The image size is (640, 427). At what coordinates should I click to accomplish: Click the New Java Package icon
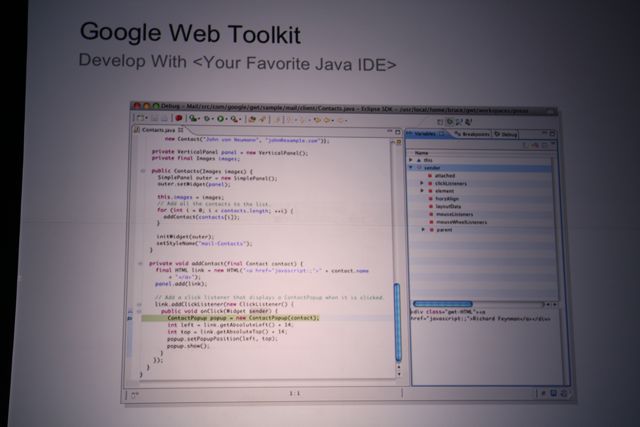pyautogui.click(x=252, y=119)
